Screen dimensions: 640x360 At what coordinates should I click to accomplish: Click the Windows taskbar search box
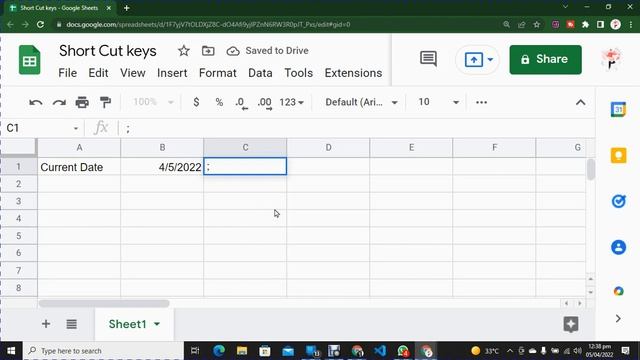pyautogui.click(x=104, y=351)
